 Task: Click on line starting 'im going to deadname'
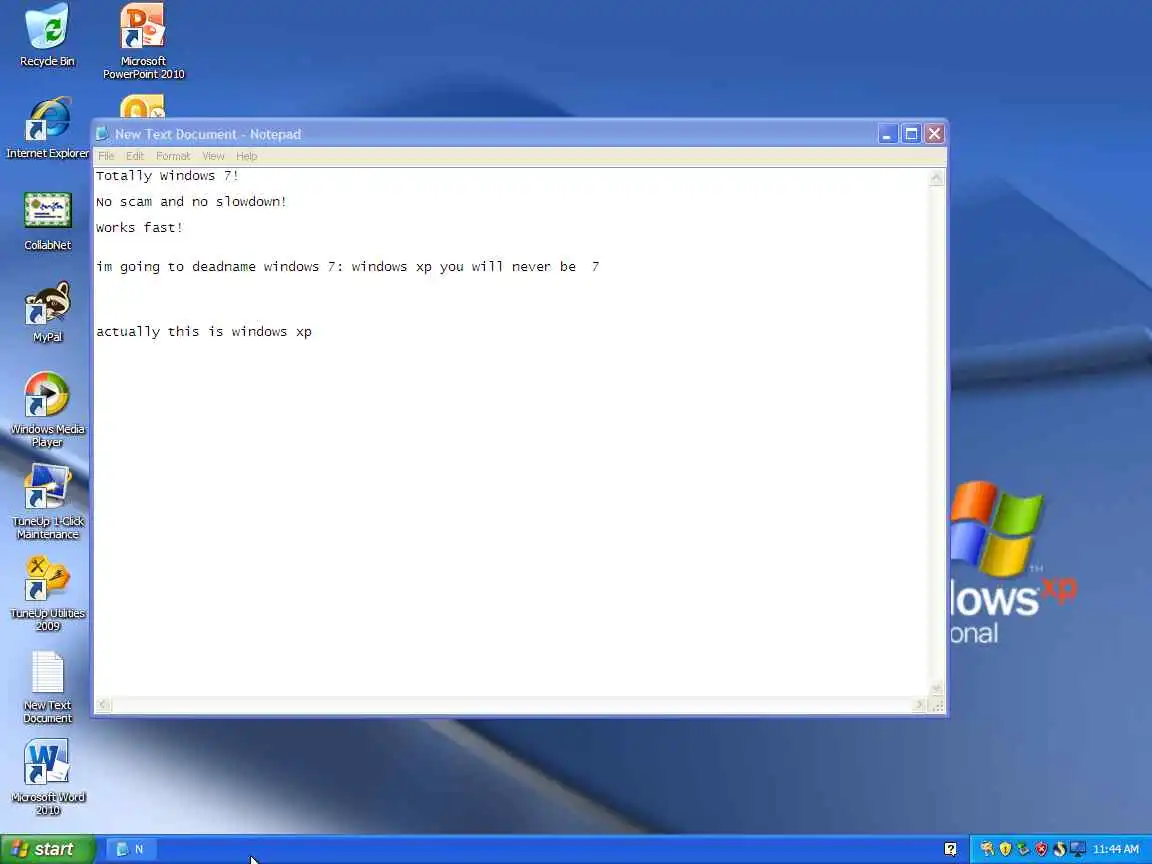pyautogui.click(x=348, y=267)
